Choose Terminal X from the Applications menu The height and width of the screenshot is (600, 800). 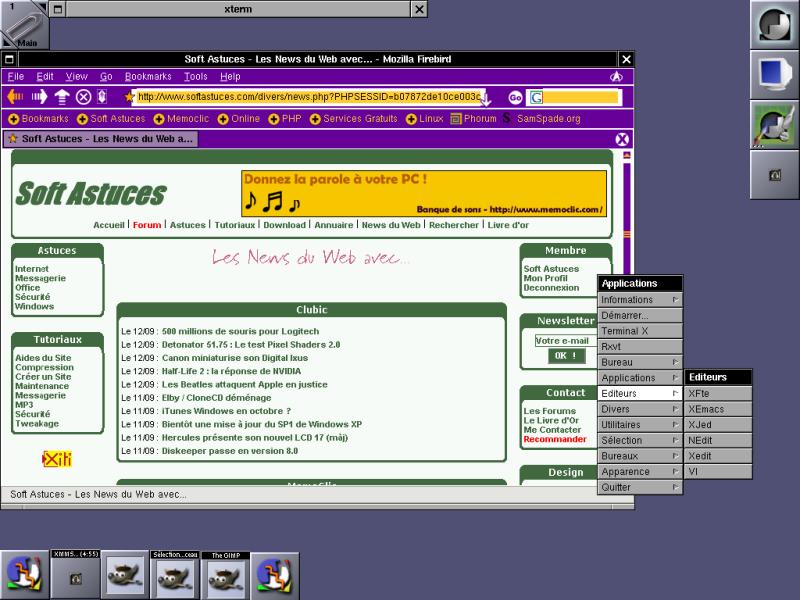[640, 331]
